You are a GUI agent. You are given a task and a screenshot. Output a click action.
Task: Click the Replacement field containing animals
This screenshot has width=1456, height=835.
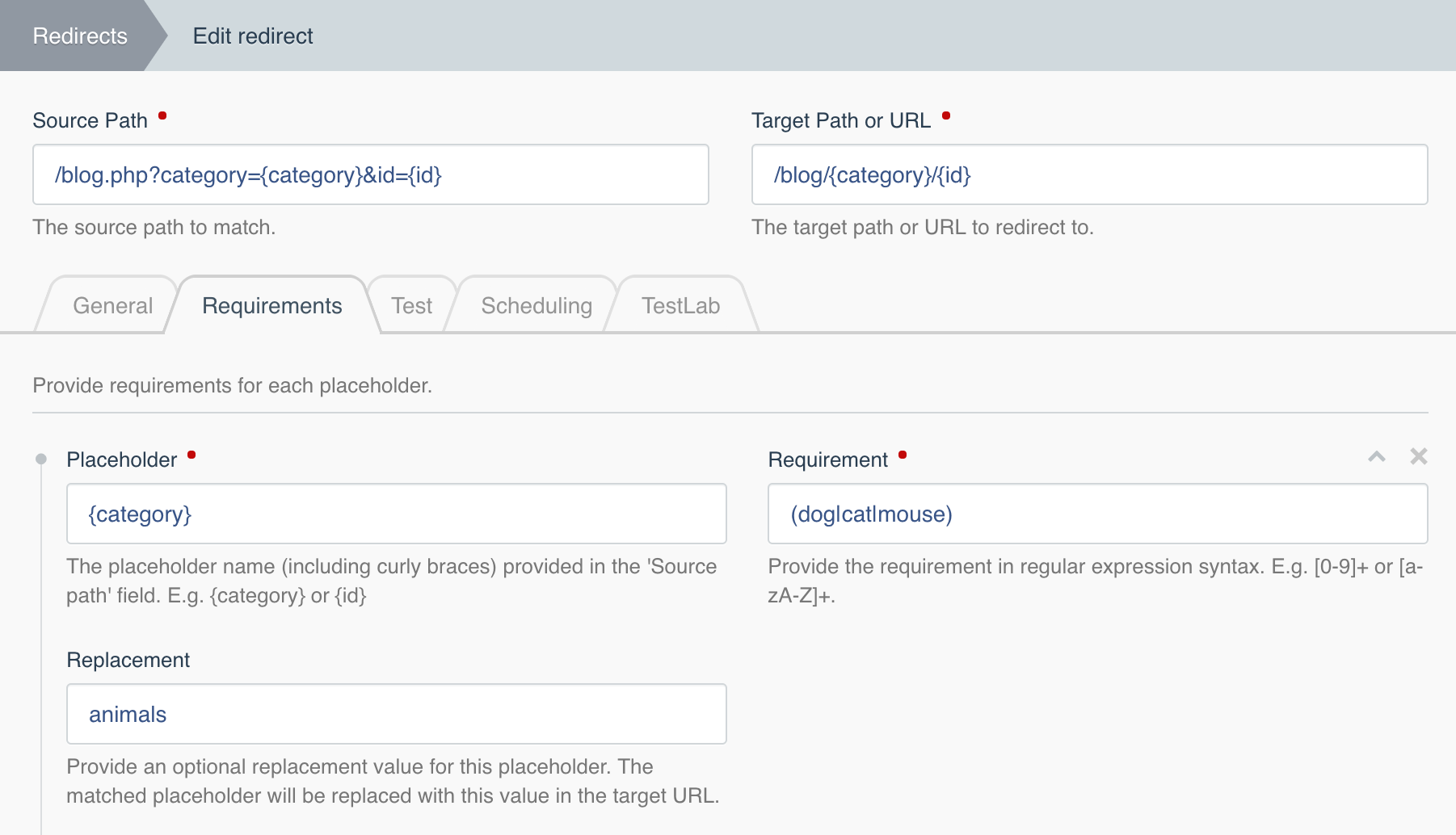point(396,715)
